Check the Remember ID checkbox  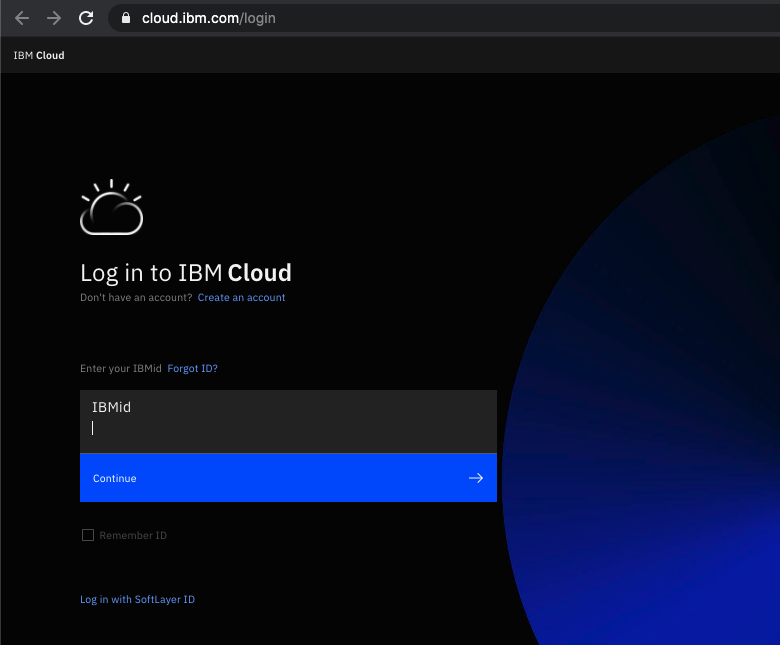[88, 535]
